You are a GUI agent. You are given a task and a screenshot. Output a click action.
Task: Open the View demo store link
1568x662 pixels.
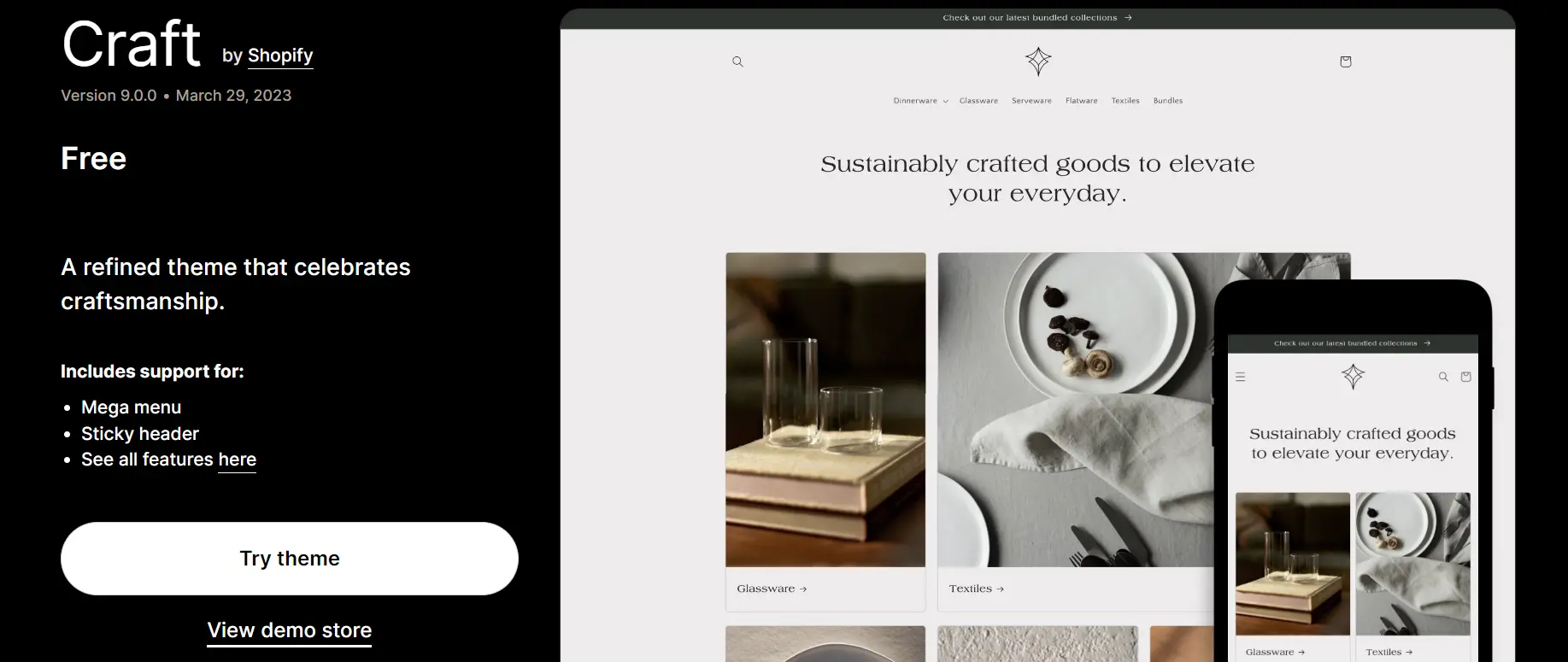pos(290,630)
